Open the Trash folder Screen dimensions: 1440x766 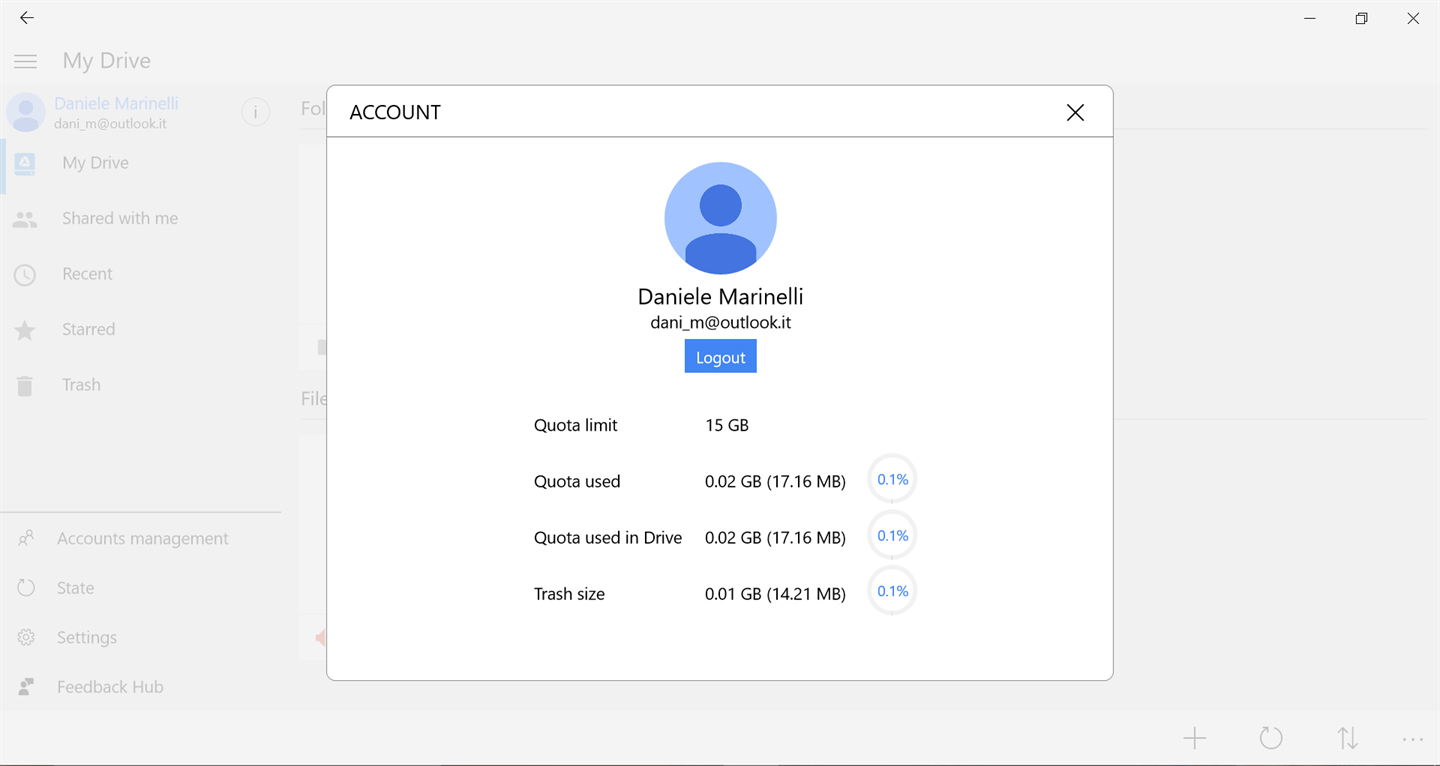click(x=140, y=385)
